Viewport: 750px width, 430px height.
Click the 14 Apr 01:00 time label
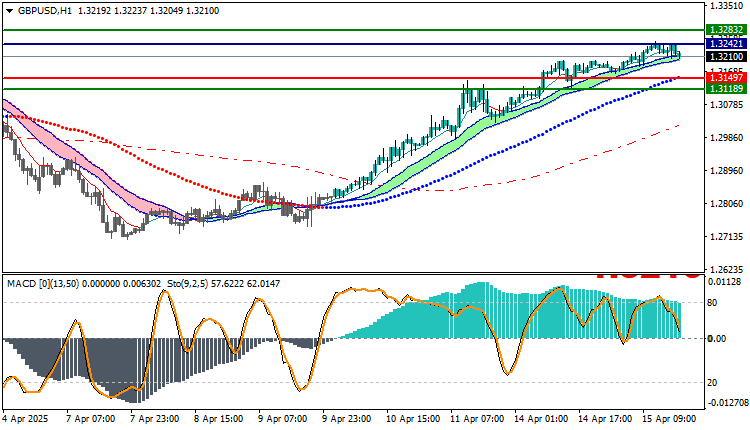[x=541, y=419]
